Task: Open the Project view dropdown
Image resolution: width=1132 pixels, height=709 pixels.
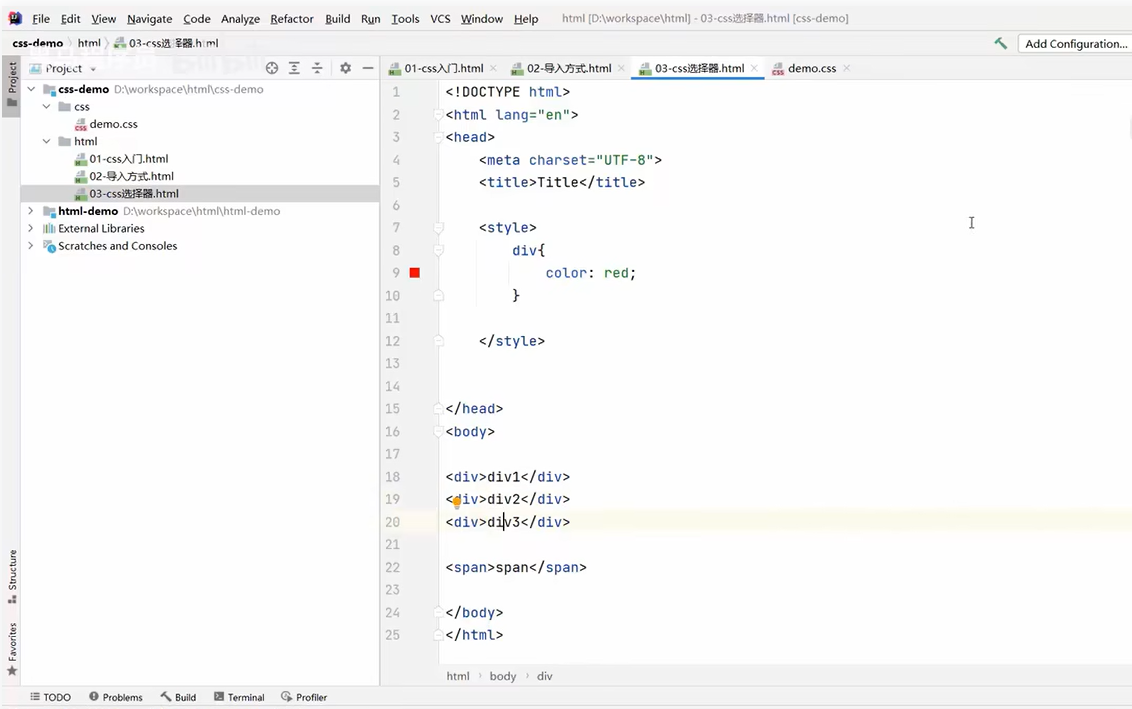Action: (64, 69)
